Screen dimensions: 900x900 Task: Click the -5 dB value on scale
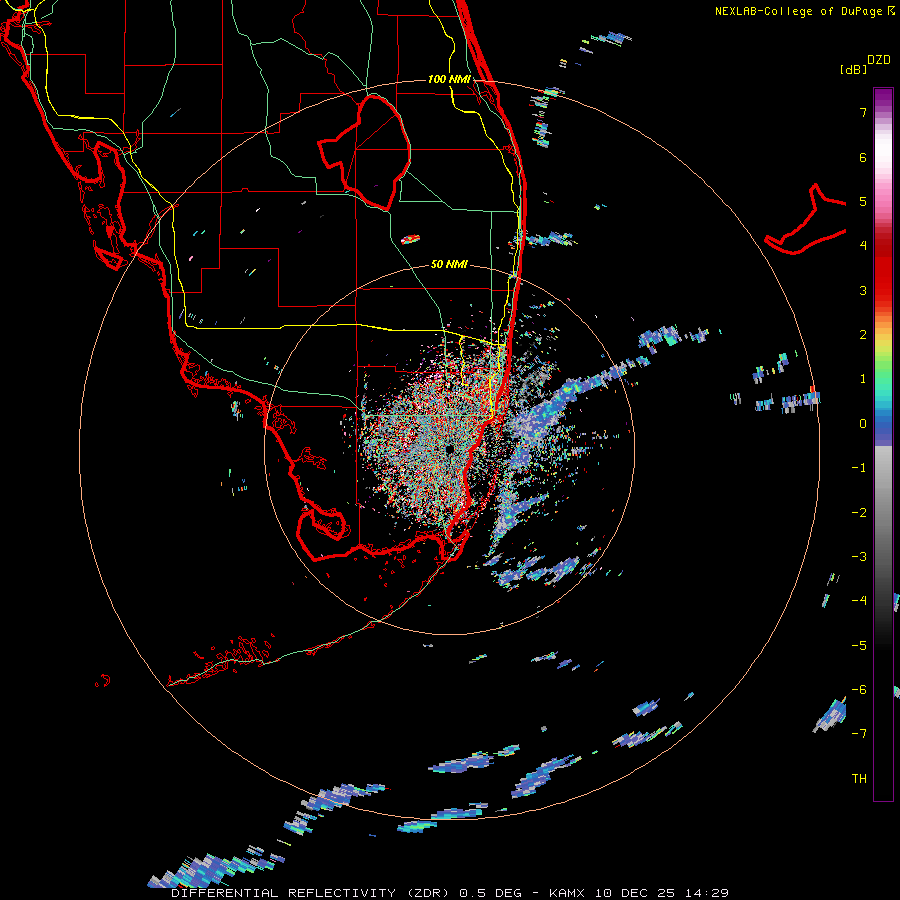[x=859, y=646]
